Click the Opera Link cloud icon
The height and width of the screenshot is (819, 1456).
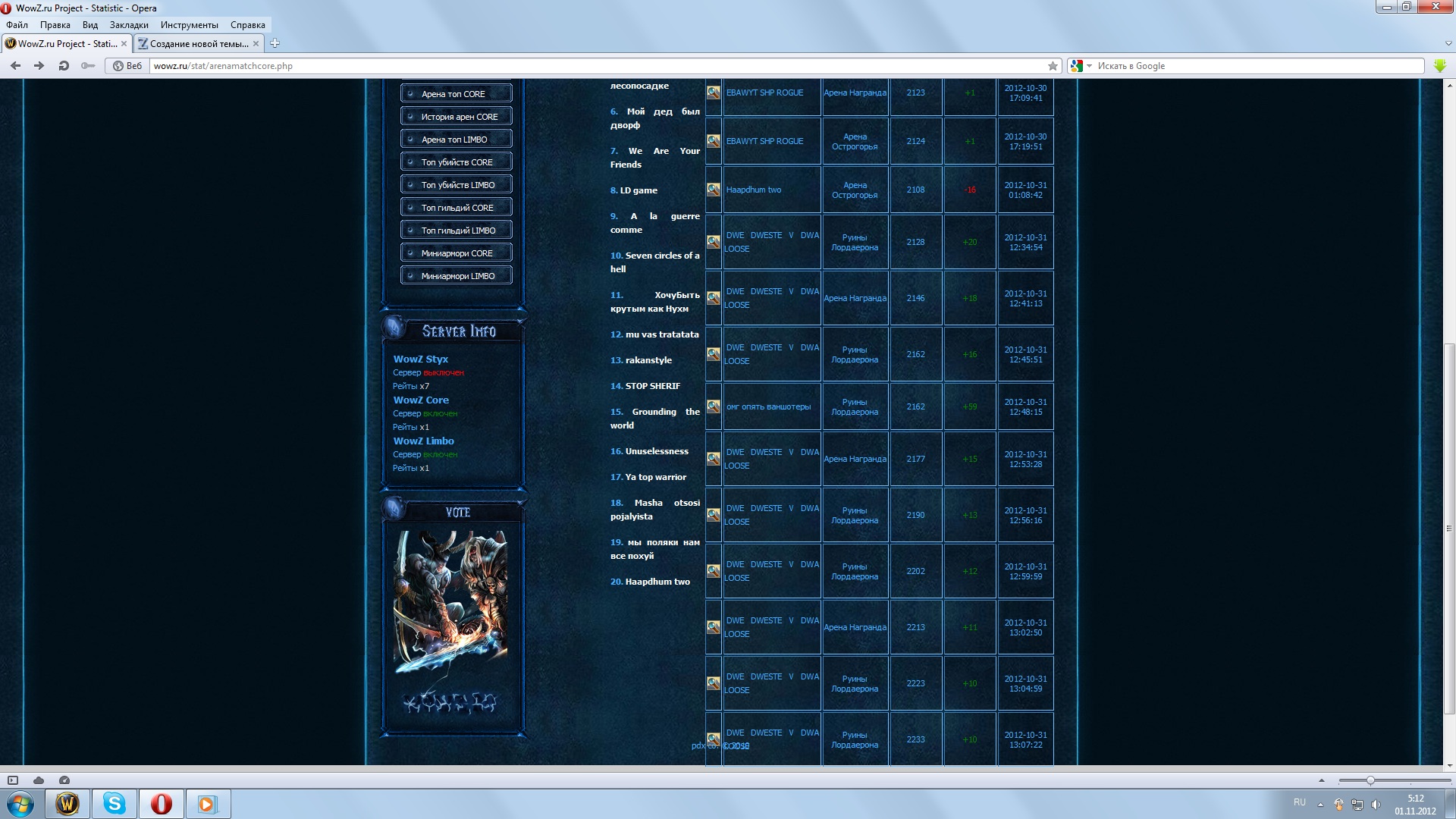(x=39, y=780)
